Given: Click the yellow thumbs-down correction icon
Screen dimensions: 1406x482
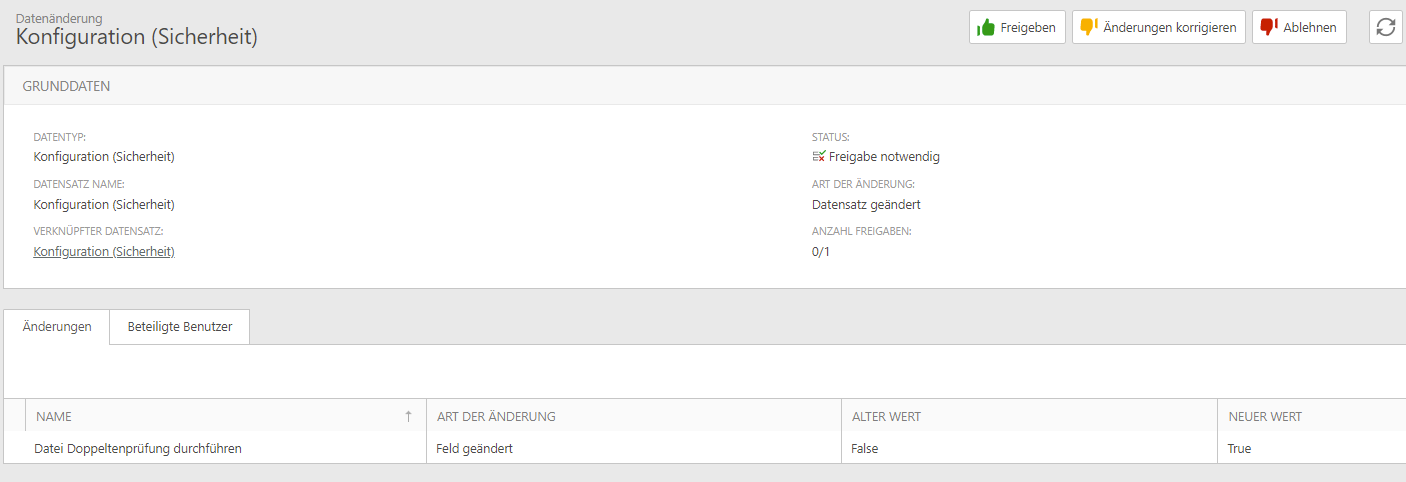Looking at the screenshot, I should (x=1089, y=27).
